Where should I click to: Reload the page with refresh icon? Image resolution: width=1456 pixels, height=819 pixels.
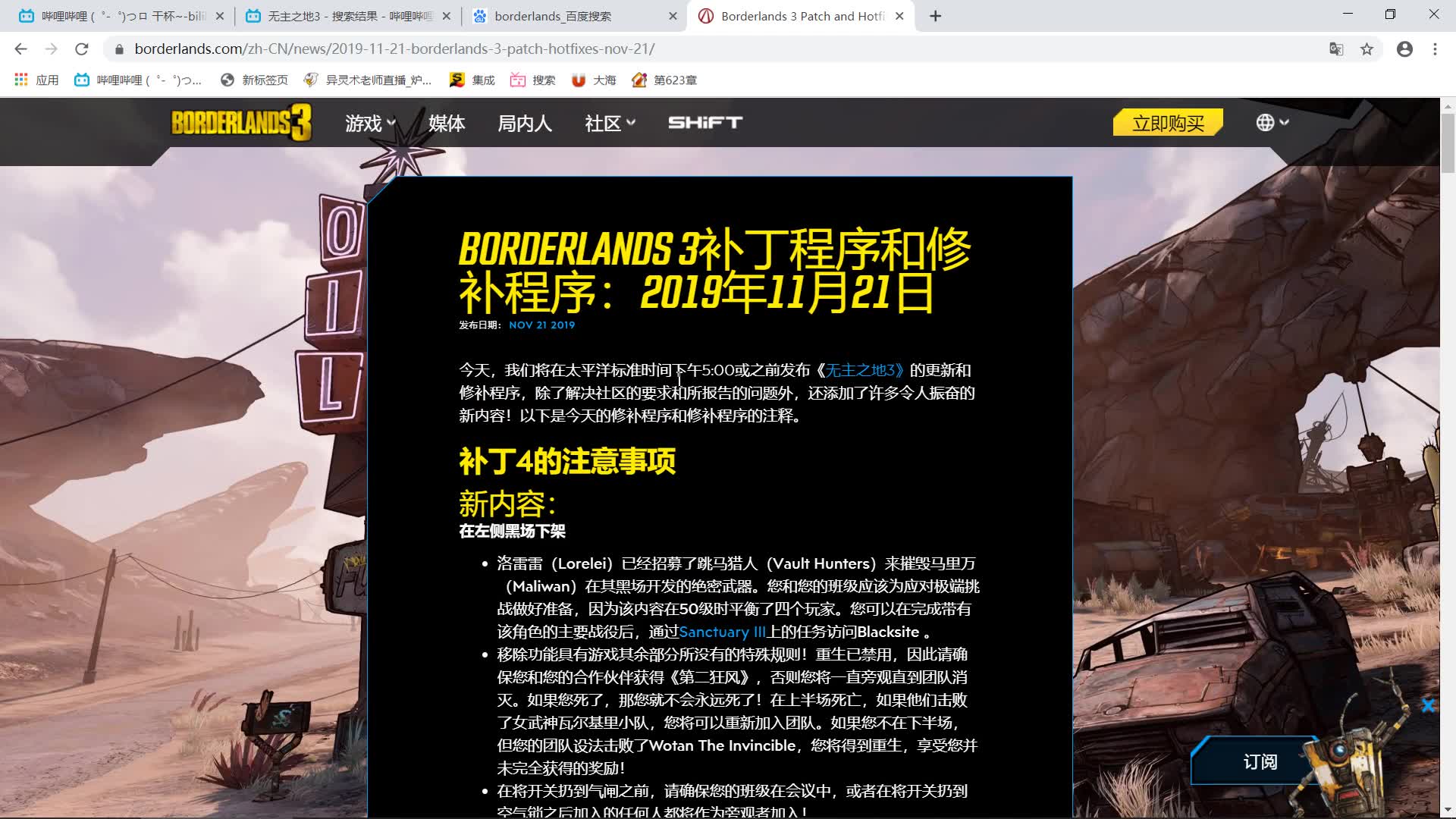point(81,49)
